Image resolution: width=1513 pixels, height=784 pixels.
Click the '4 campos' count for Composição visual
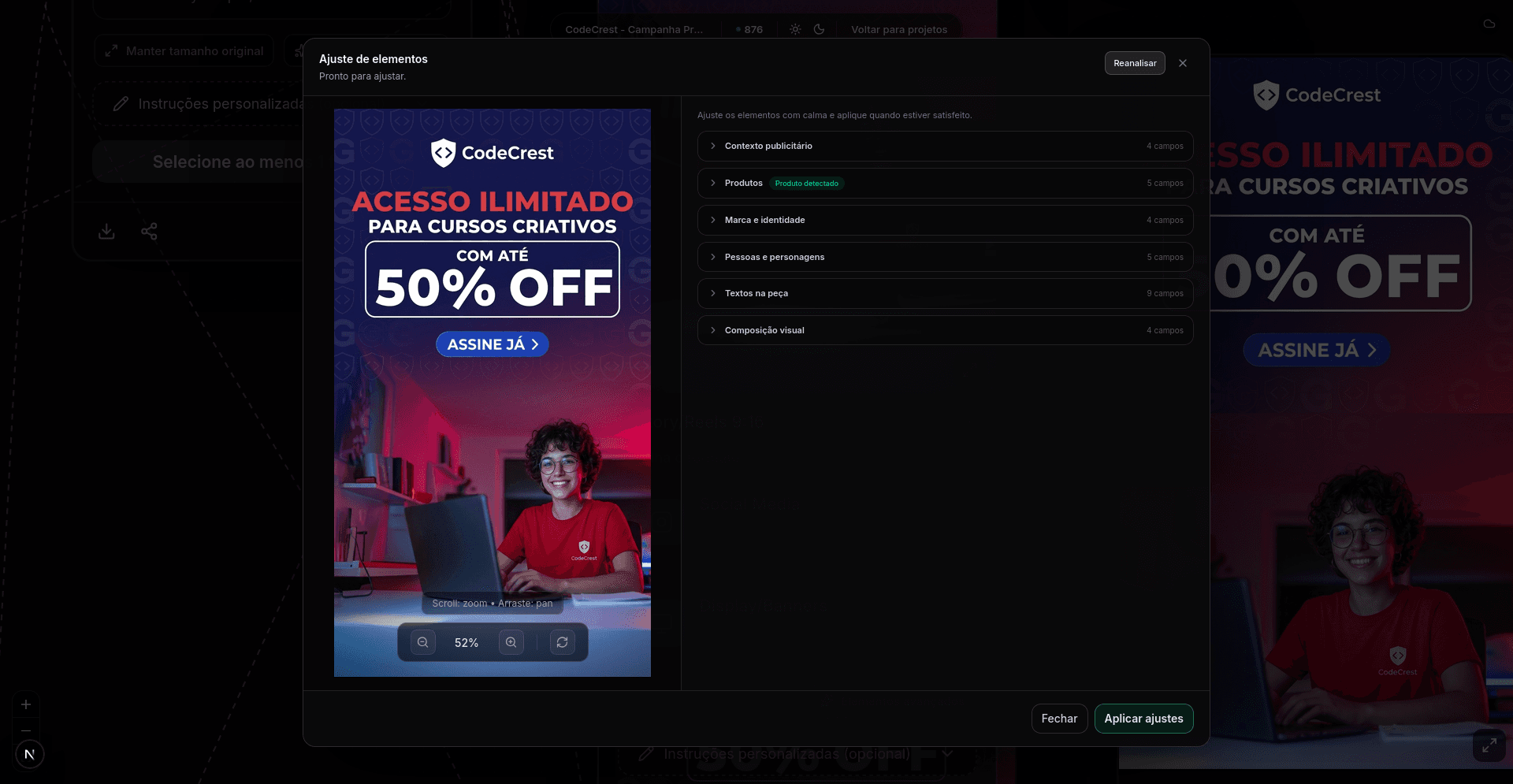point(1165,331)
